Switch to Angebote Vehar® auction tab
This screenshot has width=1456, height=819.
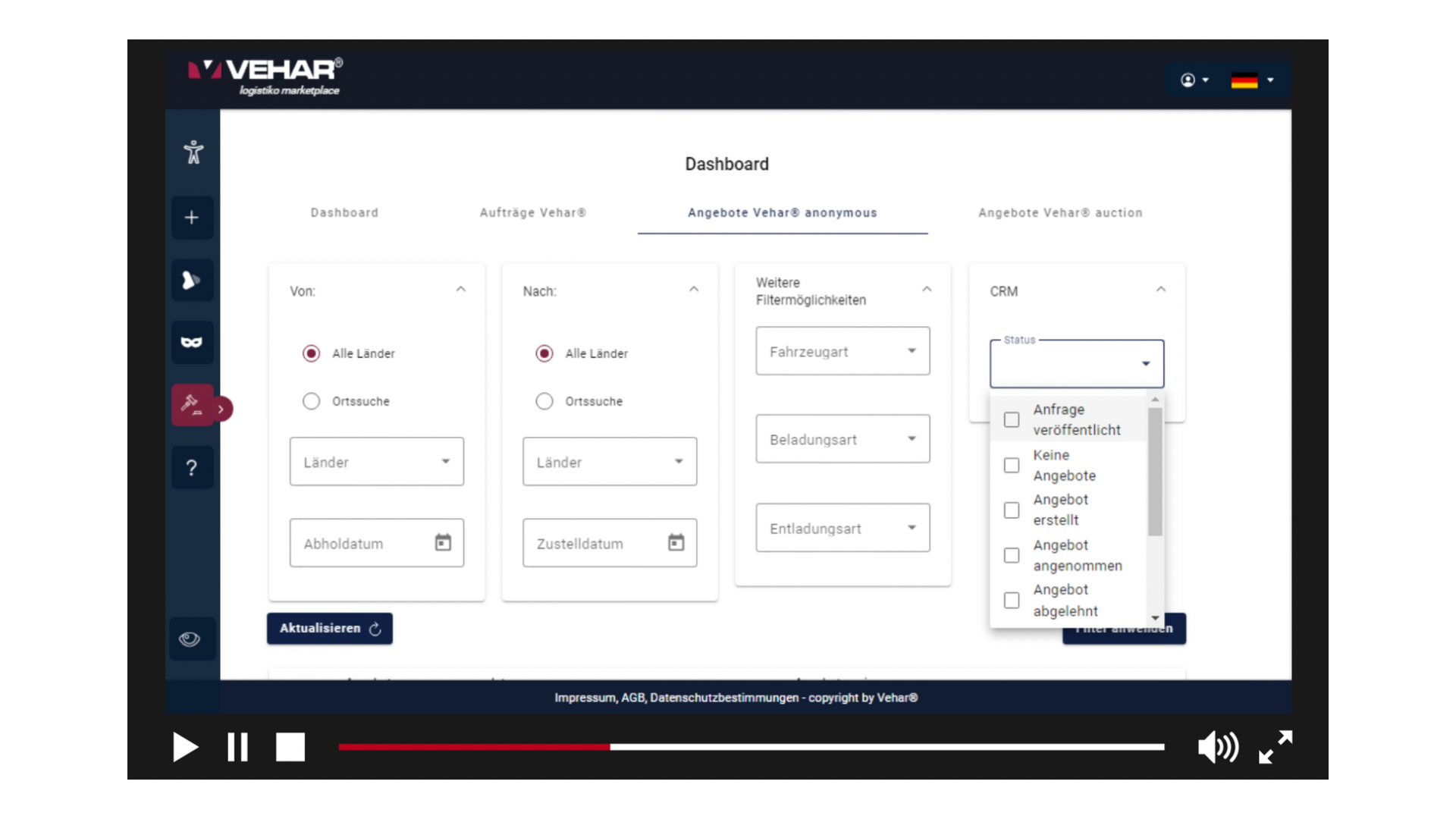pos(1059,213)
